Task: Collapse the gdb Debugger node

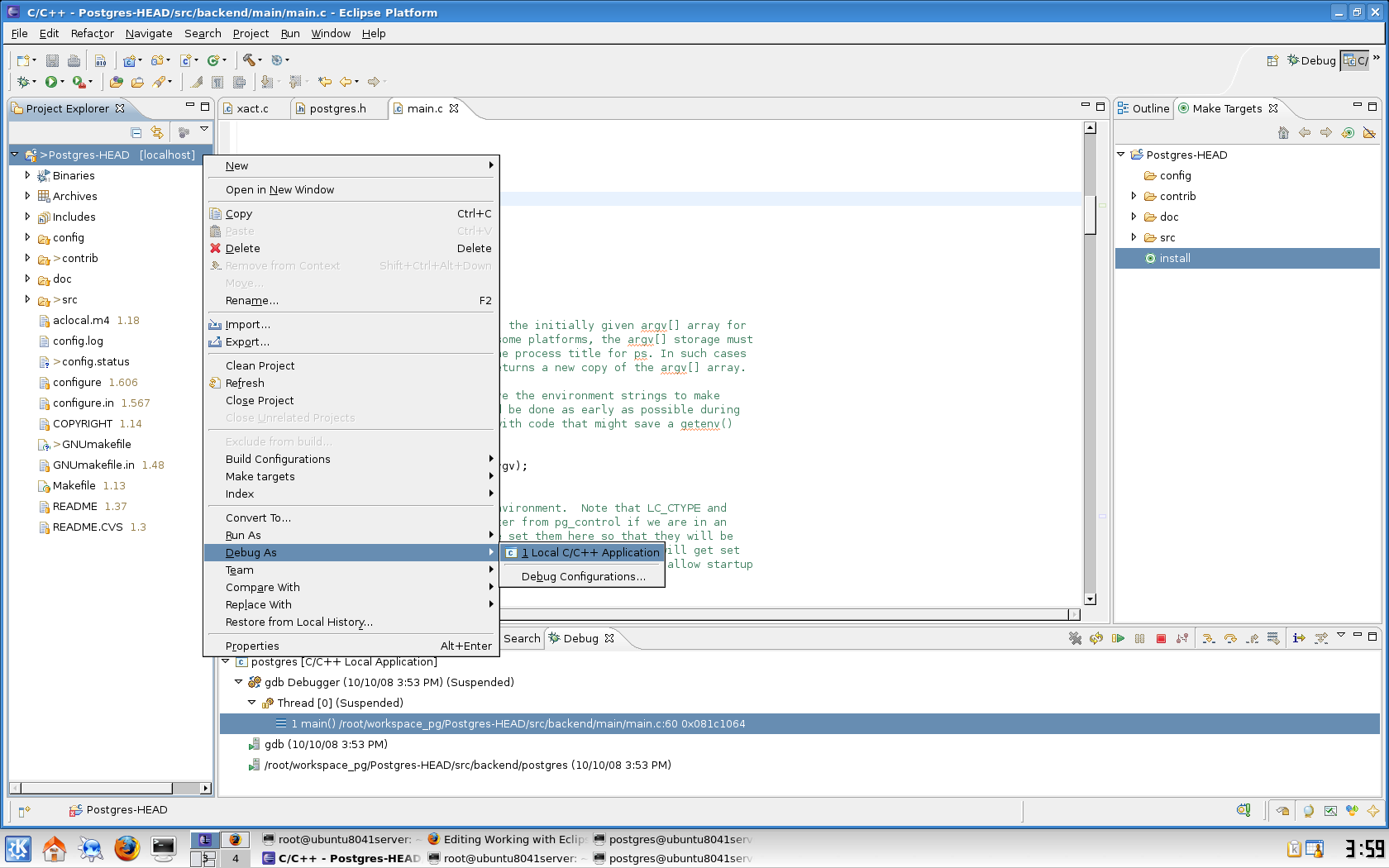Action: 238,682
